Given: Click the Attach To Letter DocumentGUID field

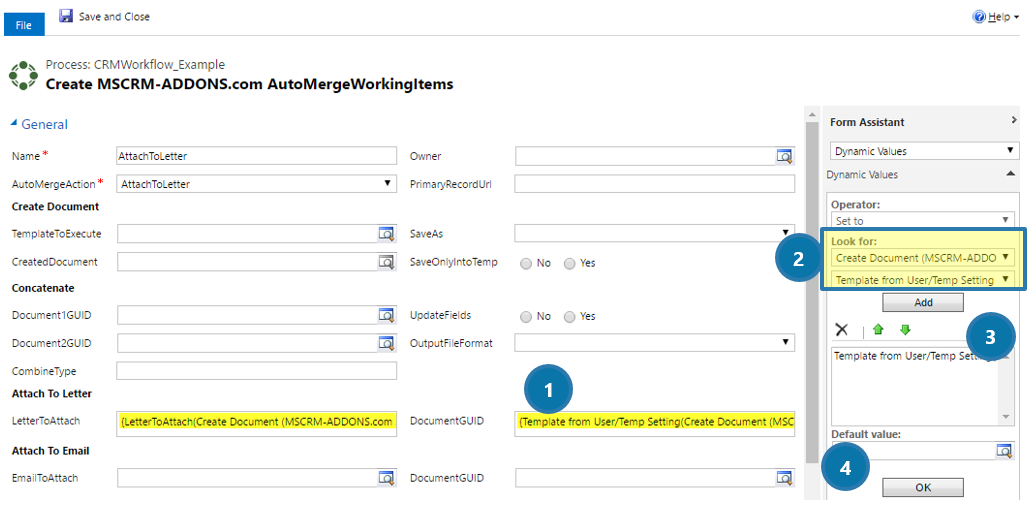Looking at the screenshot, I should click(x=654, y=421).
